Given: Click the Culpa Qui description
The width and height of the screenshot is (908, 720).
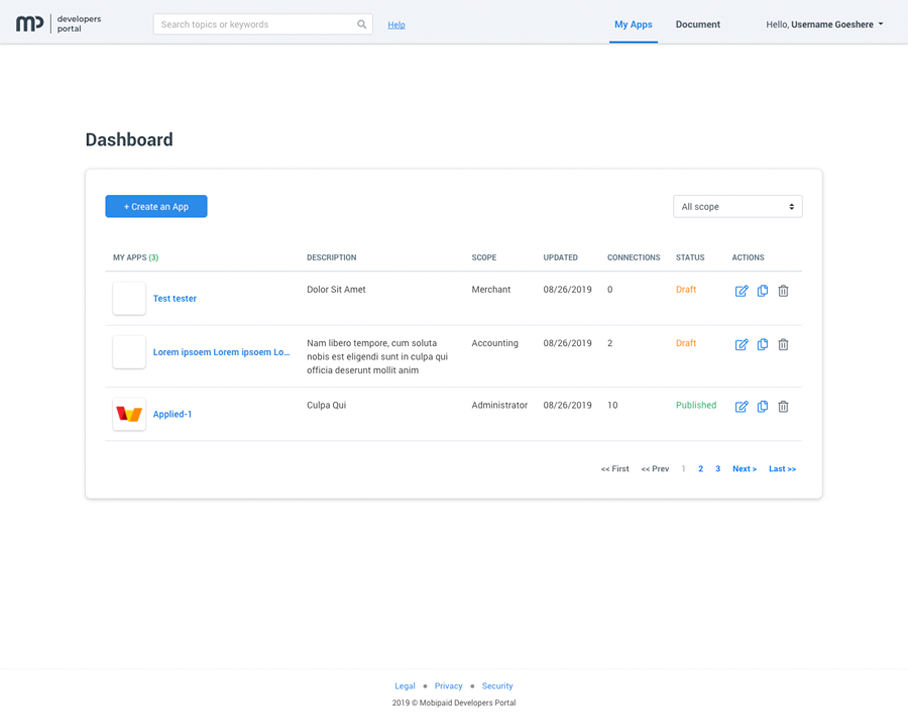Looking at the screenshot, I should (327, 405).
